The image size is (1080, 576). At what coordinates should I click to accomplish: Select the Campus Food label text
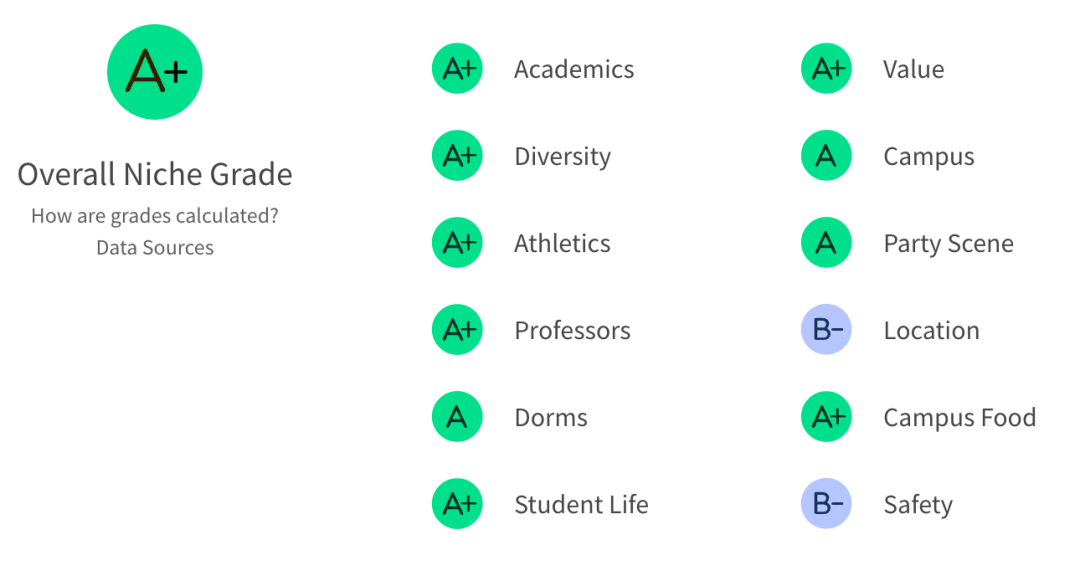pyautogui.click(x=959, y=417)
